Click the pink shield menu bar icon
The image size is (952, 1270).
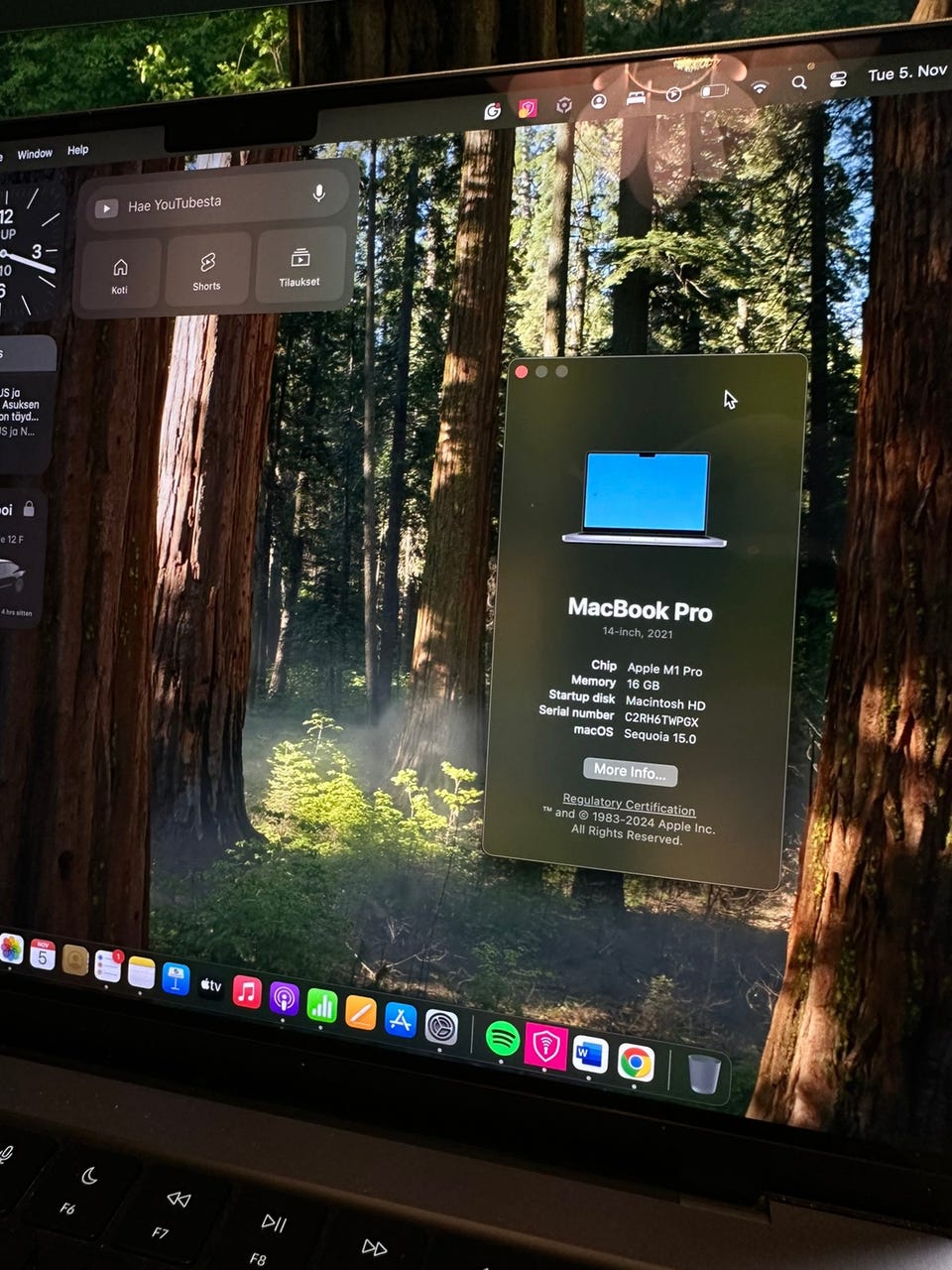[x=528, y=108]
